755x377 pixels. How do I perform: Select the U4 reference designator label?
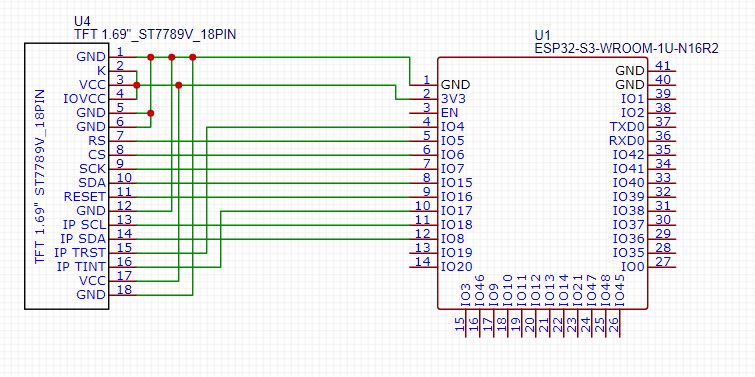point(82,21)
